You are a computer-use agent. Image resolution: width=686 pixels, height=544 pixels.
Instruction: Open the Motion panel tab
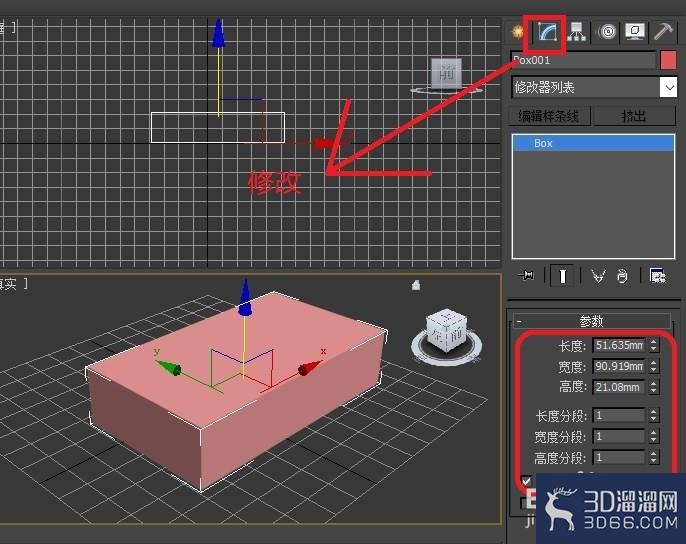607,32
